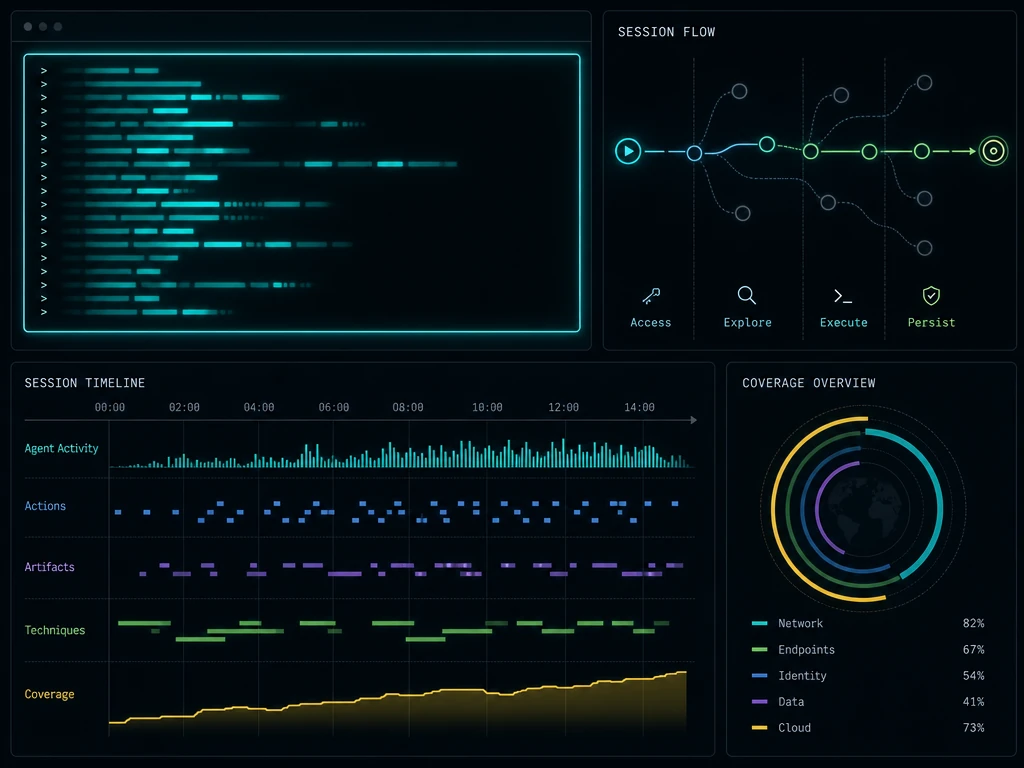Click the yellow Cloud ring arc
This screenshot has height=768, width=1024.
[x=775, y=509]
